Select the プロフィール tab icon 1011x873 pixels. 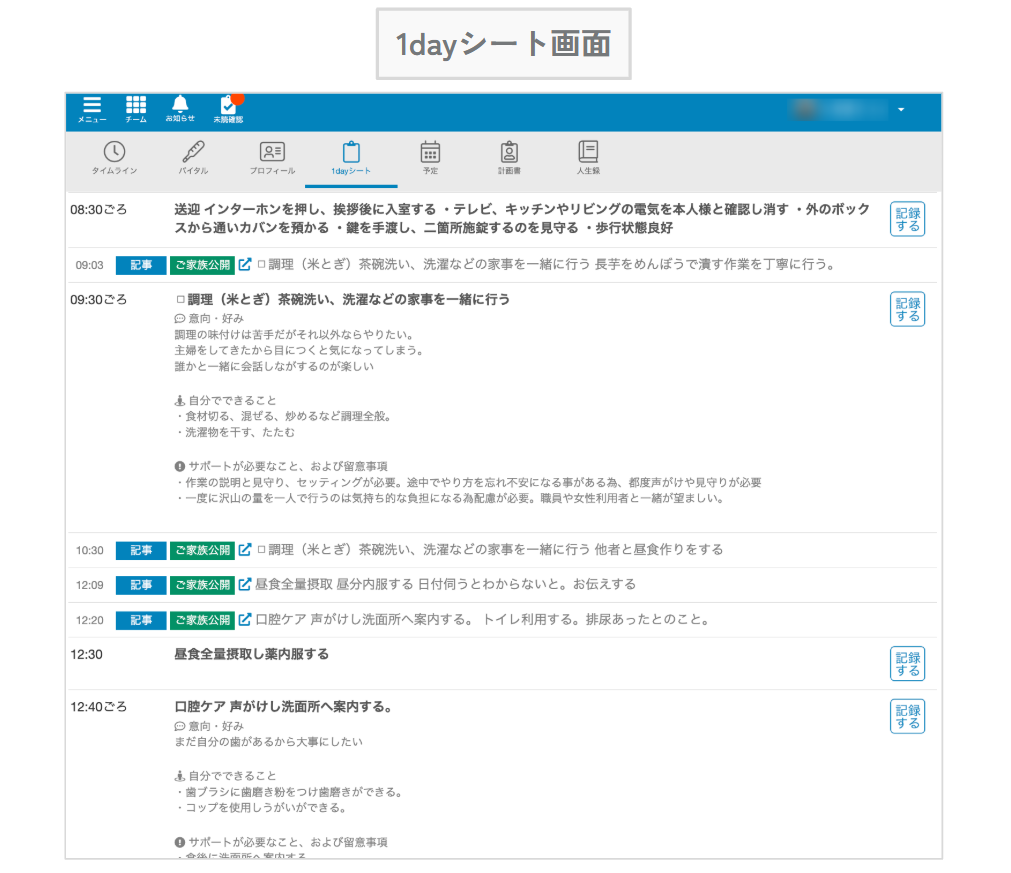coord(272,157)
